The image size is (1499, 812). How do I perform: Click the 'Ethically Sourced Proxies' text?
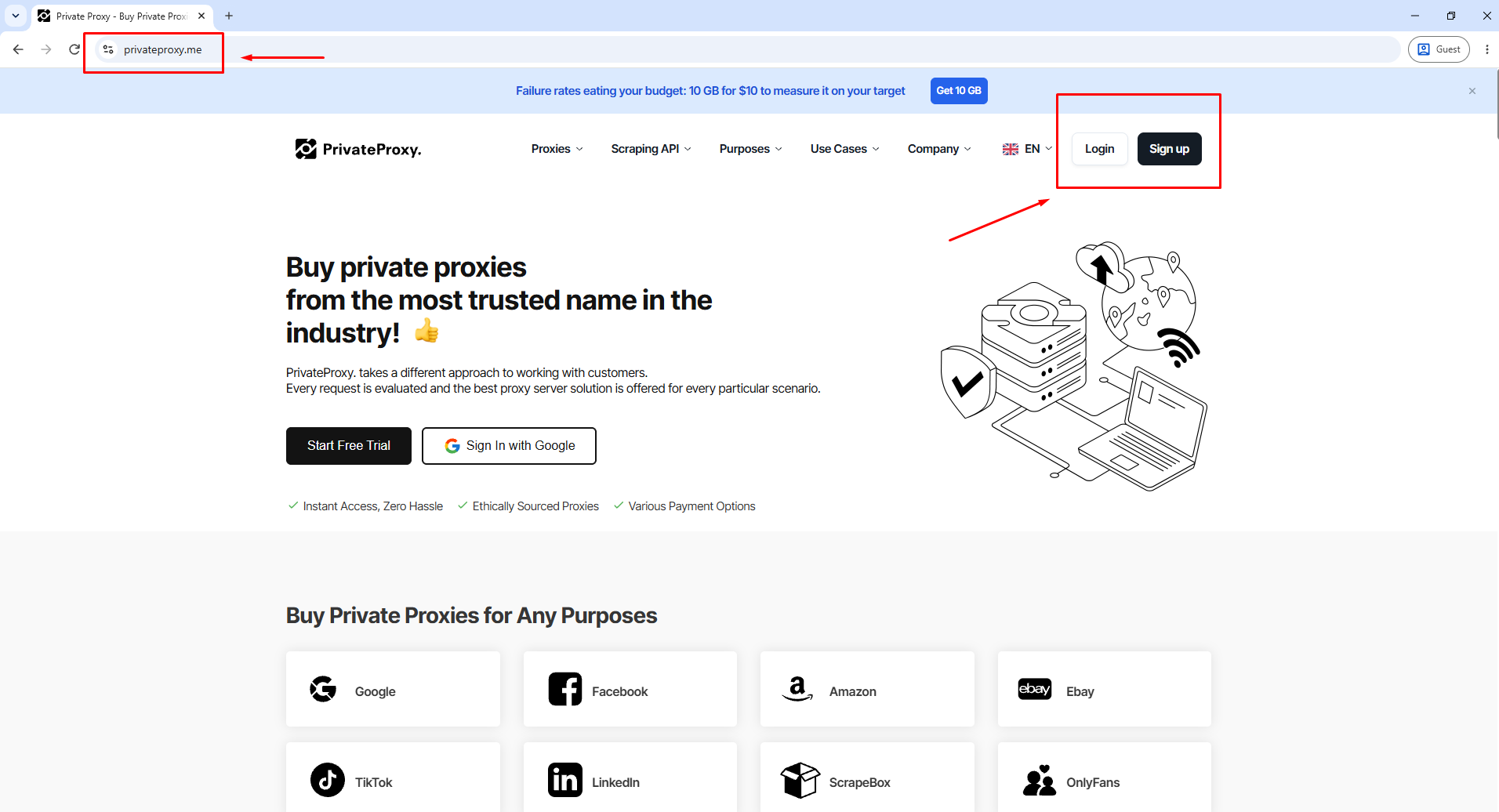535,506
